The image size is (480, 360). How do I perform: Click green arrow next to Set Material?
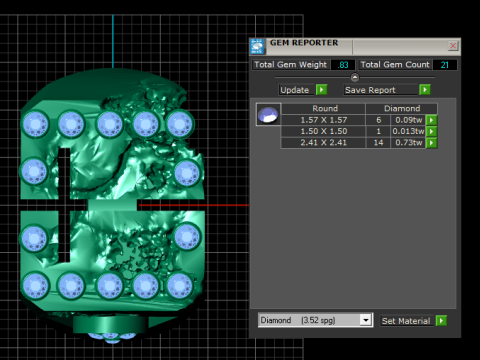click(x=441, y=321)
